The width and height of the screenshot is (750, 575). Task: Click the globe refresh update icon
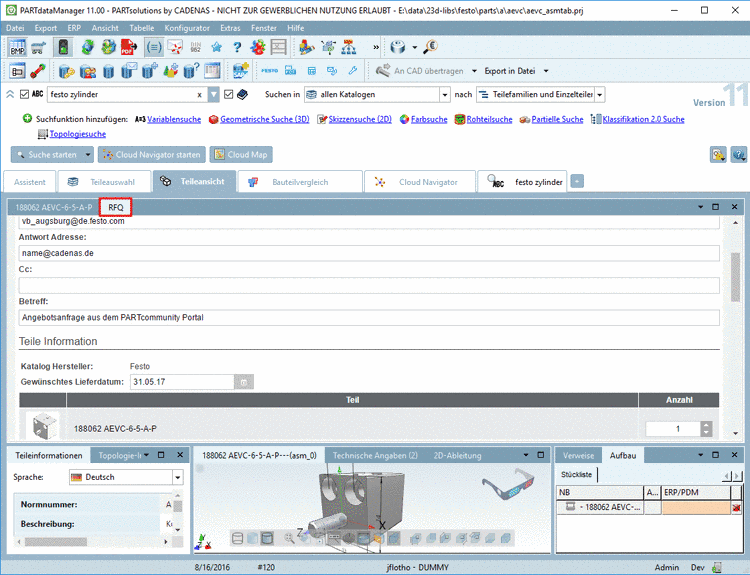[x=88, y=47]
